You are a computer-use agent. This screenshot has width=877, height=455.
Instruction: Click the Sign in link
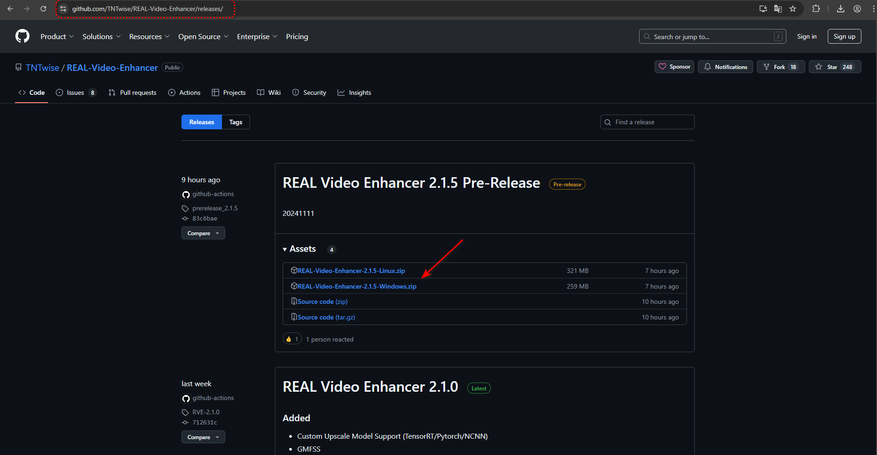[x=807, y=36]
